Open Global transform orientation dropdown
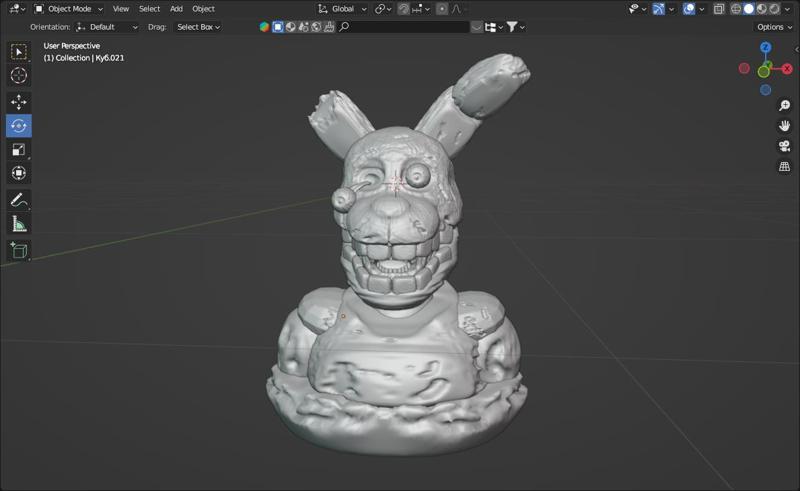 click(342, 9)
